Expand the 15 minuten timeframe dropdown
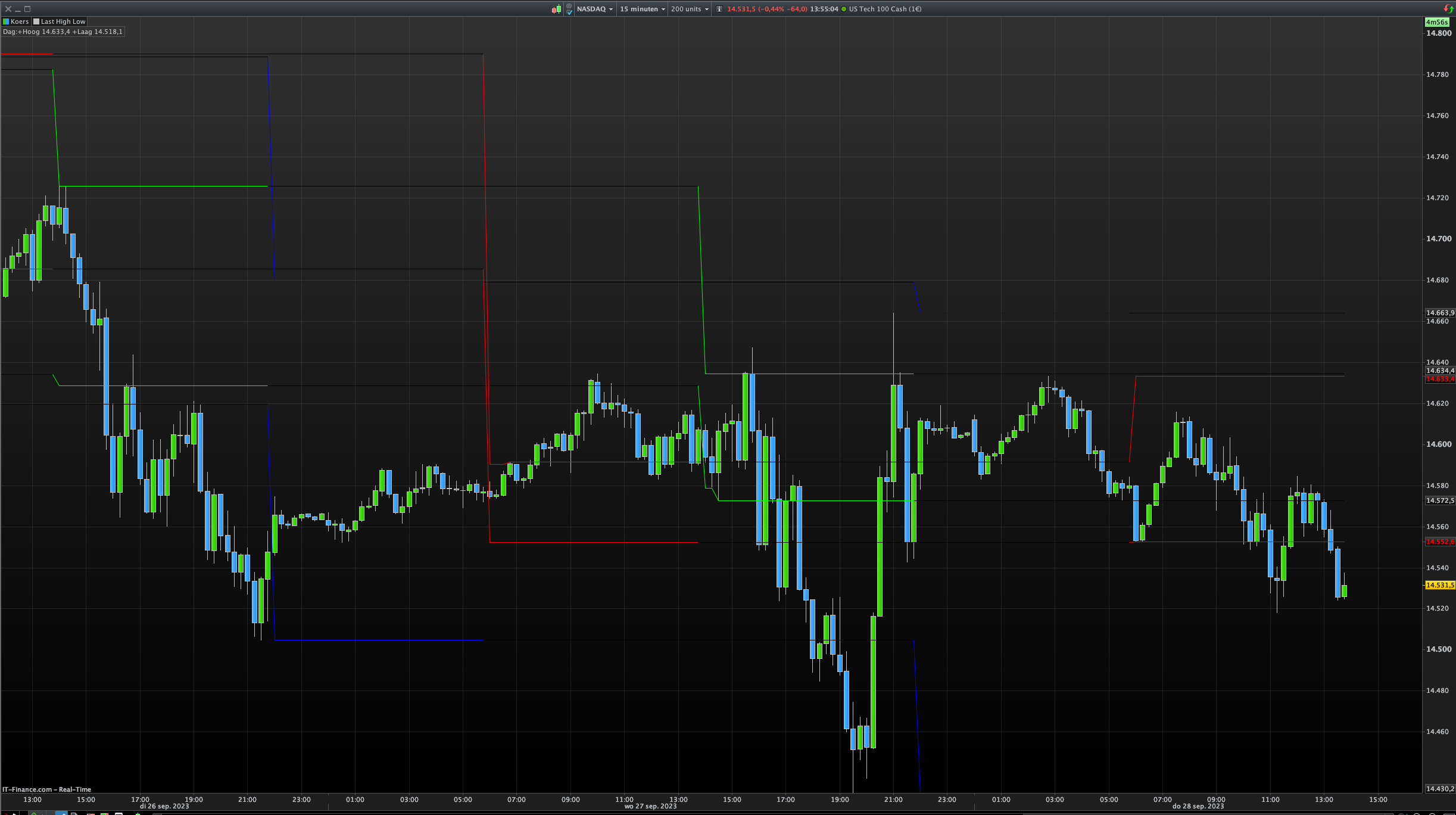The width and height of the screenshot is (1456, 815). pos(642,9)
